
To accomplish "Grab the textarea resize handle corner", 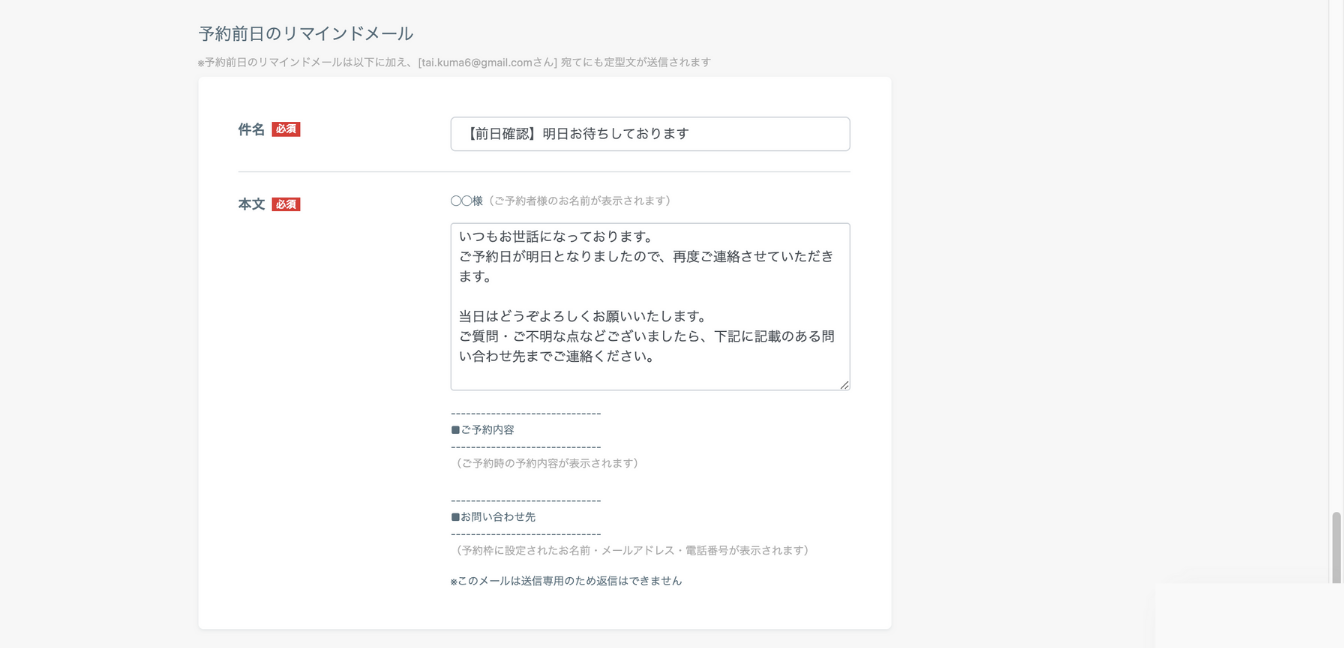I will (844, 384).
